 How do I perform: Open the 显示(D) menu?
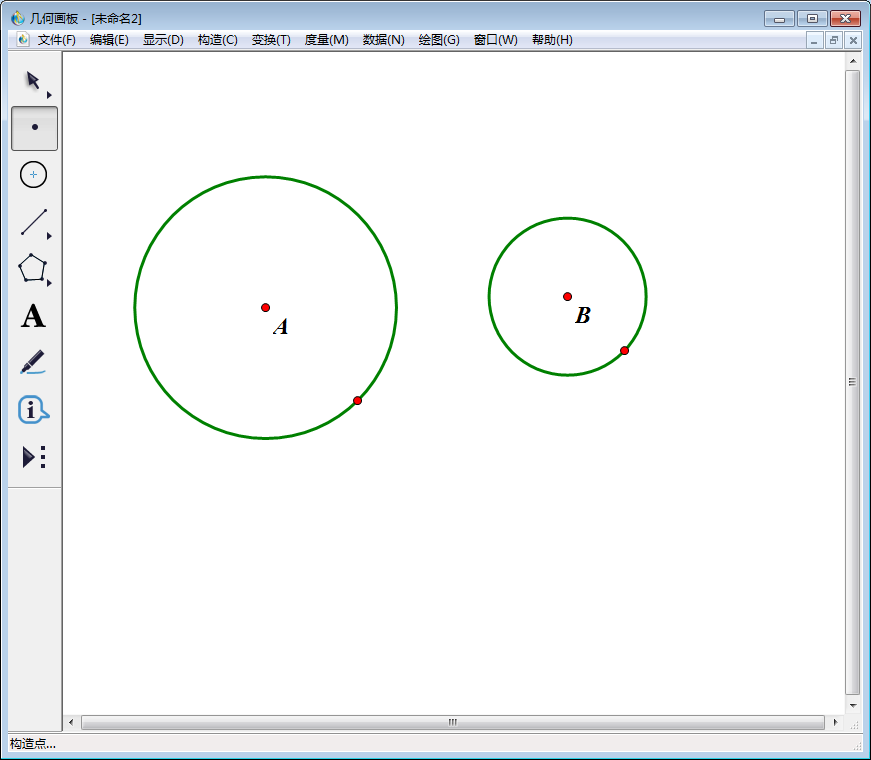(163, 40)
